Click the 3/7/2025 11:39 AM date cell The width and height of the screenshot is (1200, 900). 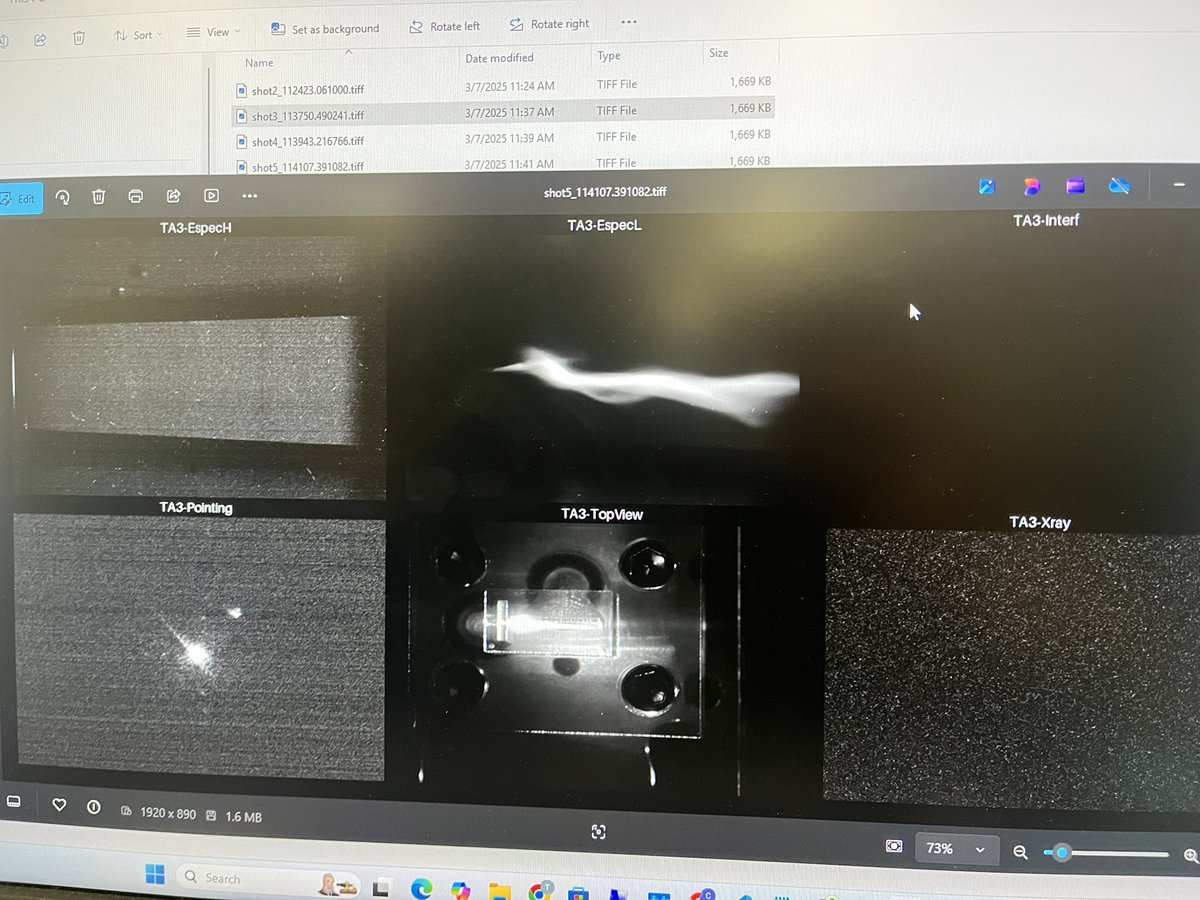tap(509, 137)
